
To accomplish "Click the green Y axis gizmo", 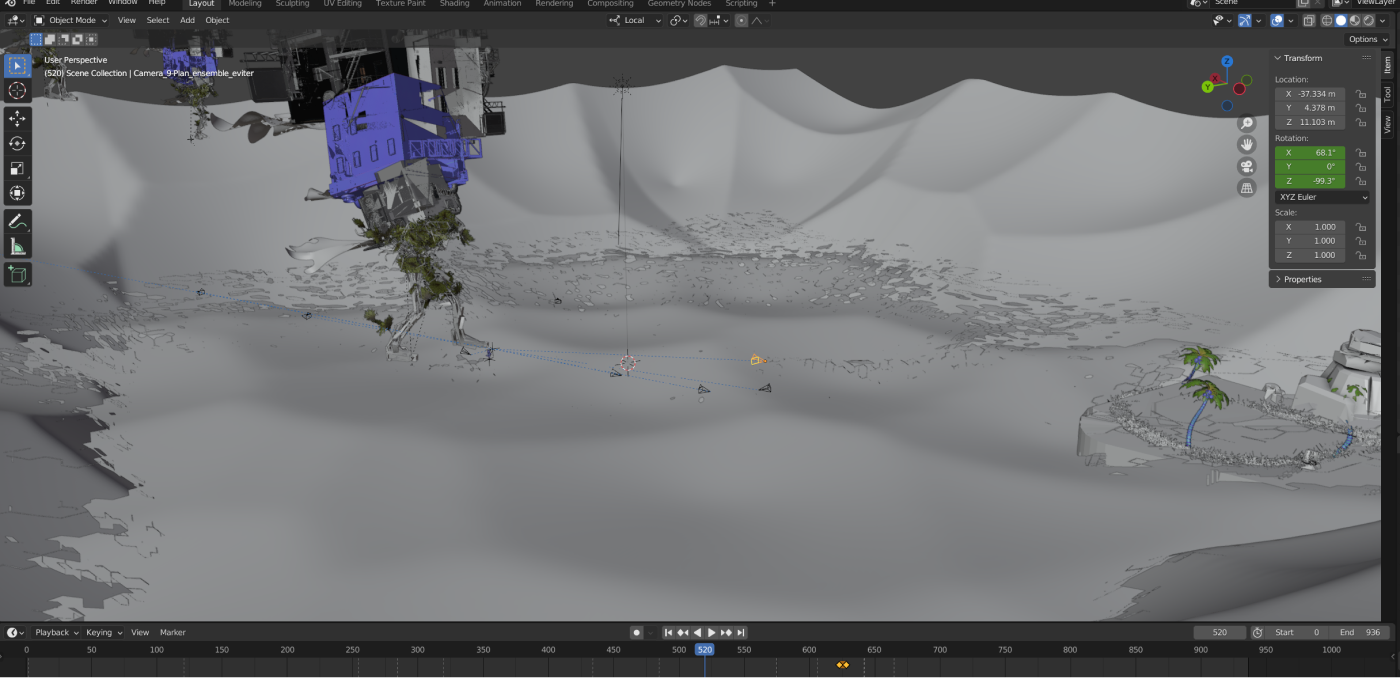I will click(1208, 88).
